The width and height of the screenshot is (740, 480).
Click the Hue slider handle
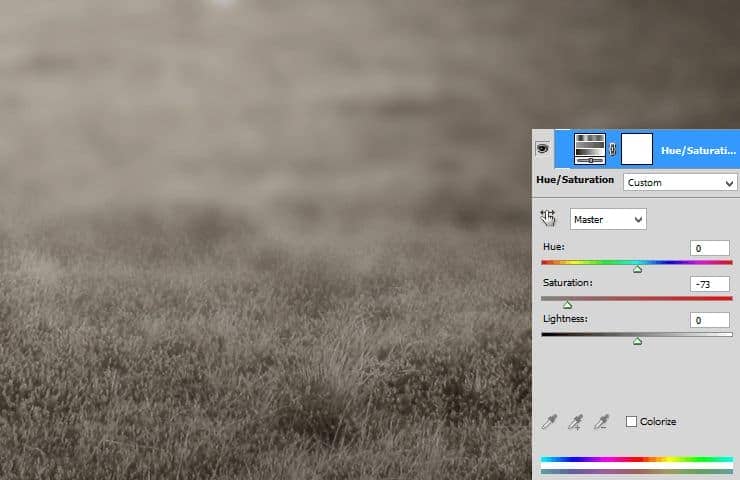(637, 269)
